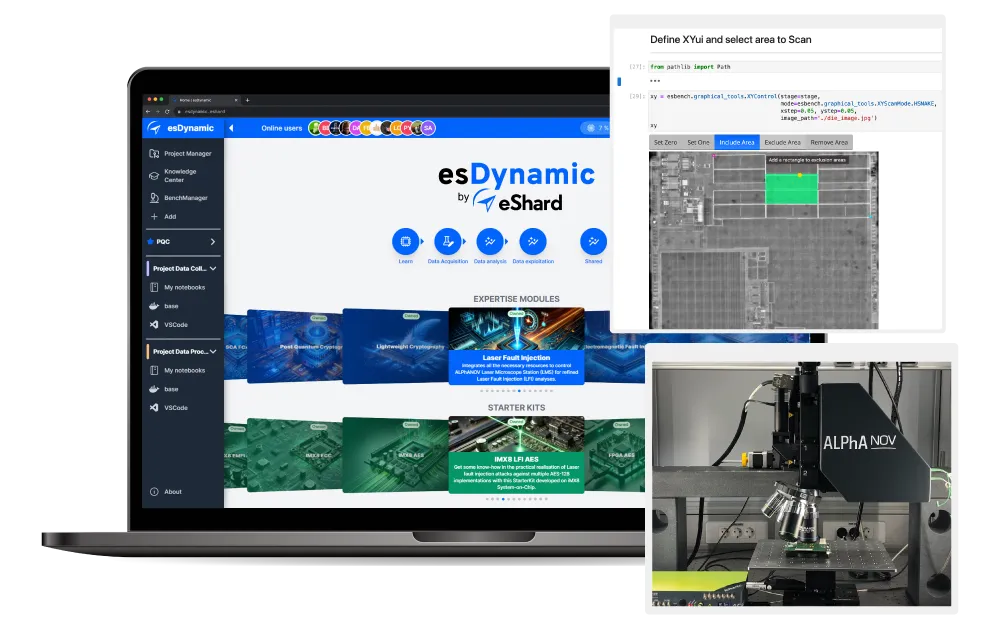Click the Data exploitation icon

(534, 242)
